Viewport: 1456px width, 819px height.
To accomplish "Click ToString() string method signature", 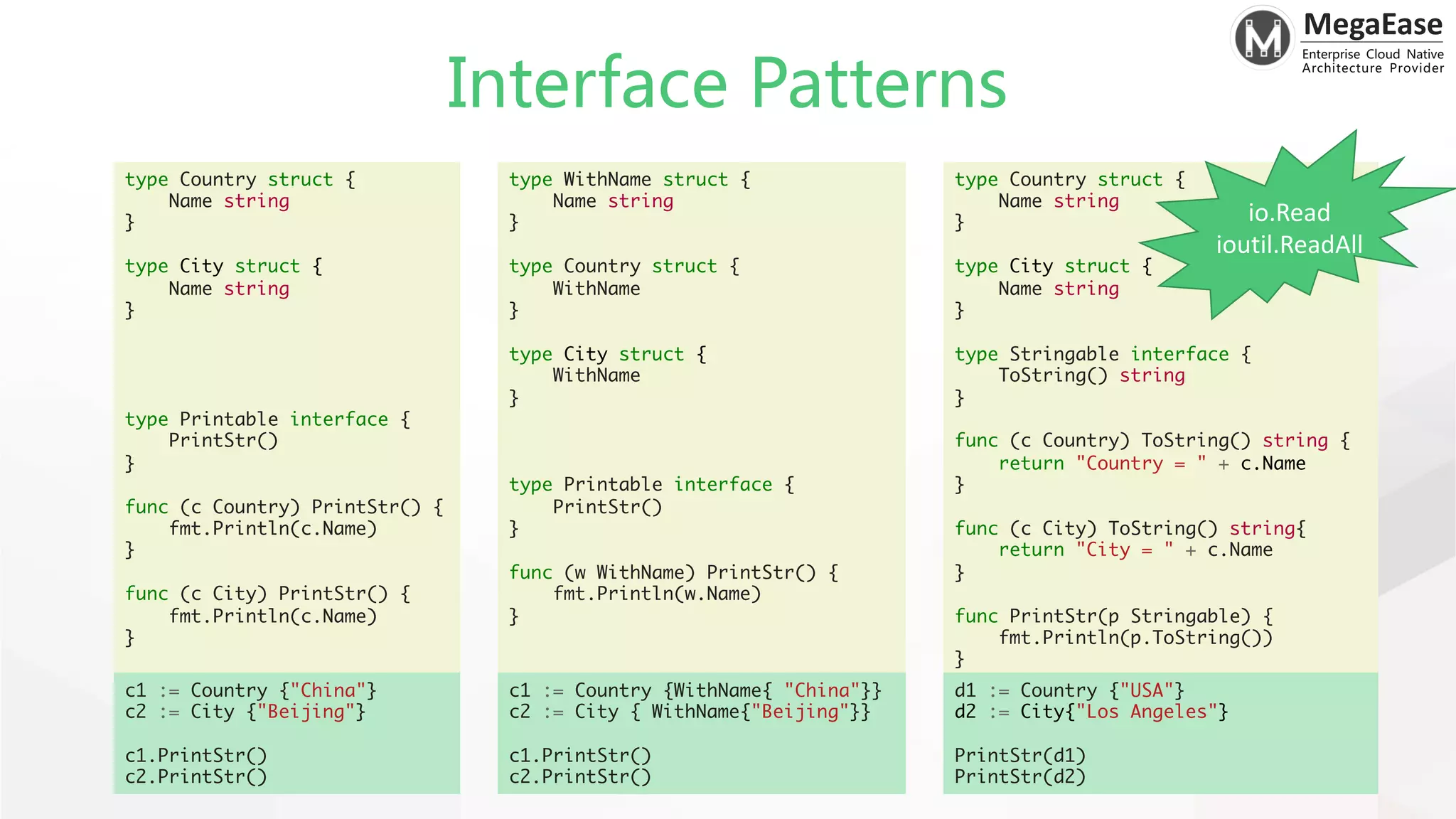I will click(1091, 375).
